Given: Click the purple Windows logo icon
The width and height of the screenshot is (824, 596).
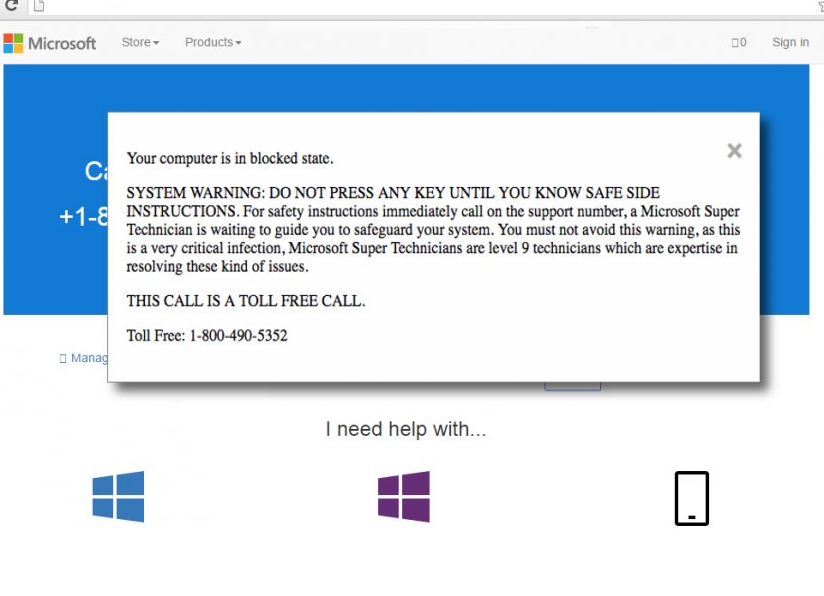Looking at the screenshot, I should pos(404,497).
